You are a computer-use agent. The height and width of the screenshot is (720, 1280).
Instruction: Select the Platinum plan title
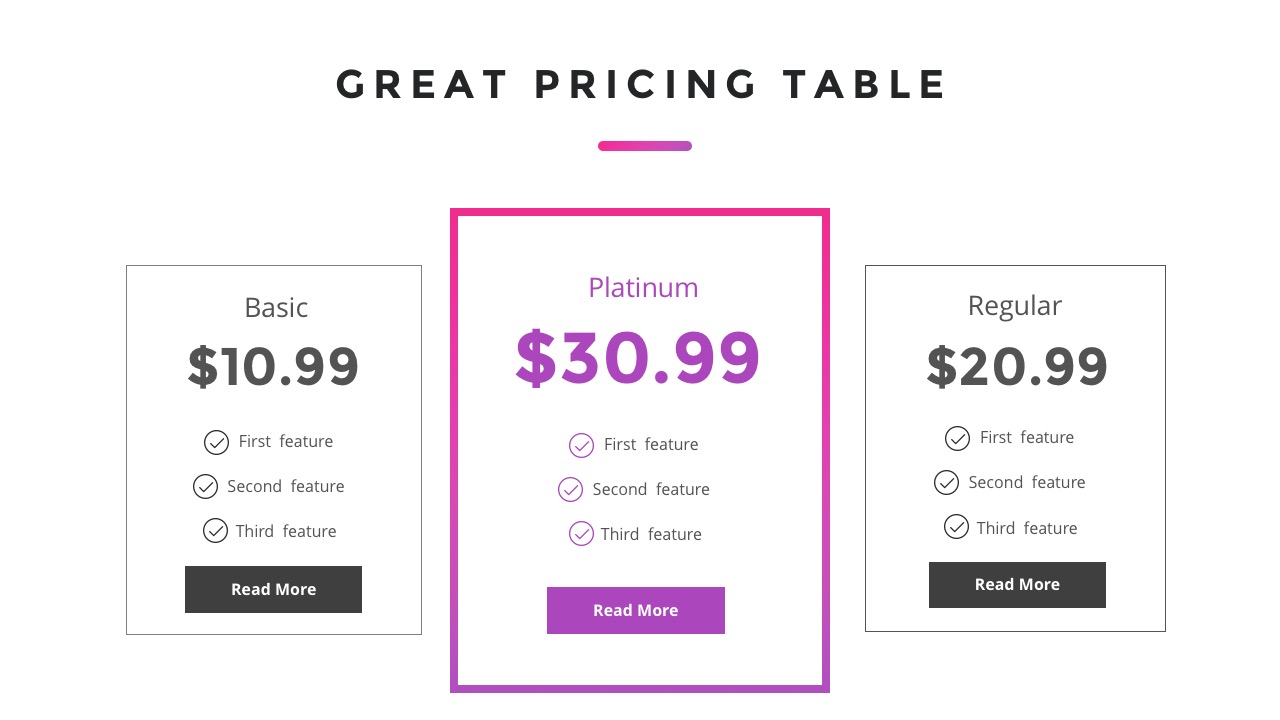[x=643, y=288]
